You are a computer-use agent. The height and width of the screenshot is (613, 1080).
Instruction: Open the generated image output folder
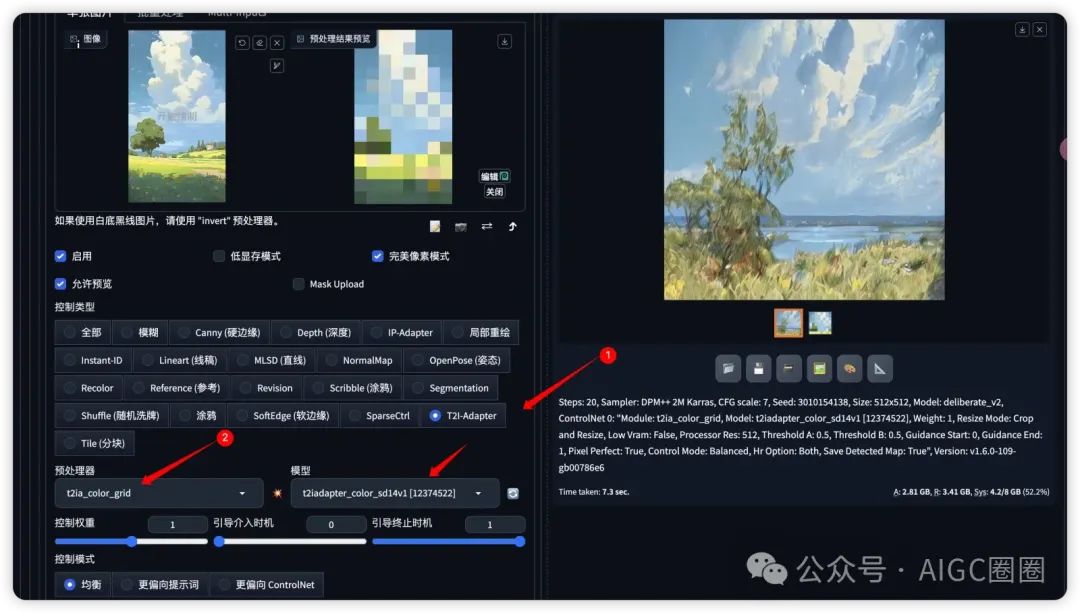point(728,368)
